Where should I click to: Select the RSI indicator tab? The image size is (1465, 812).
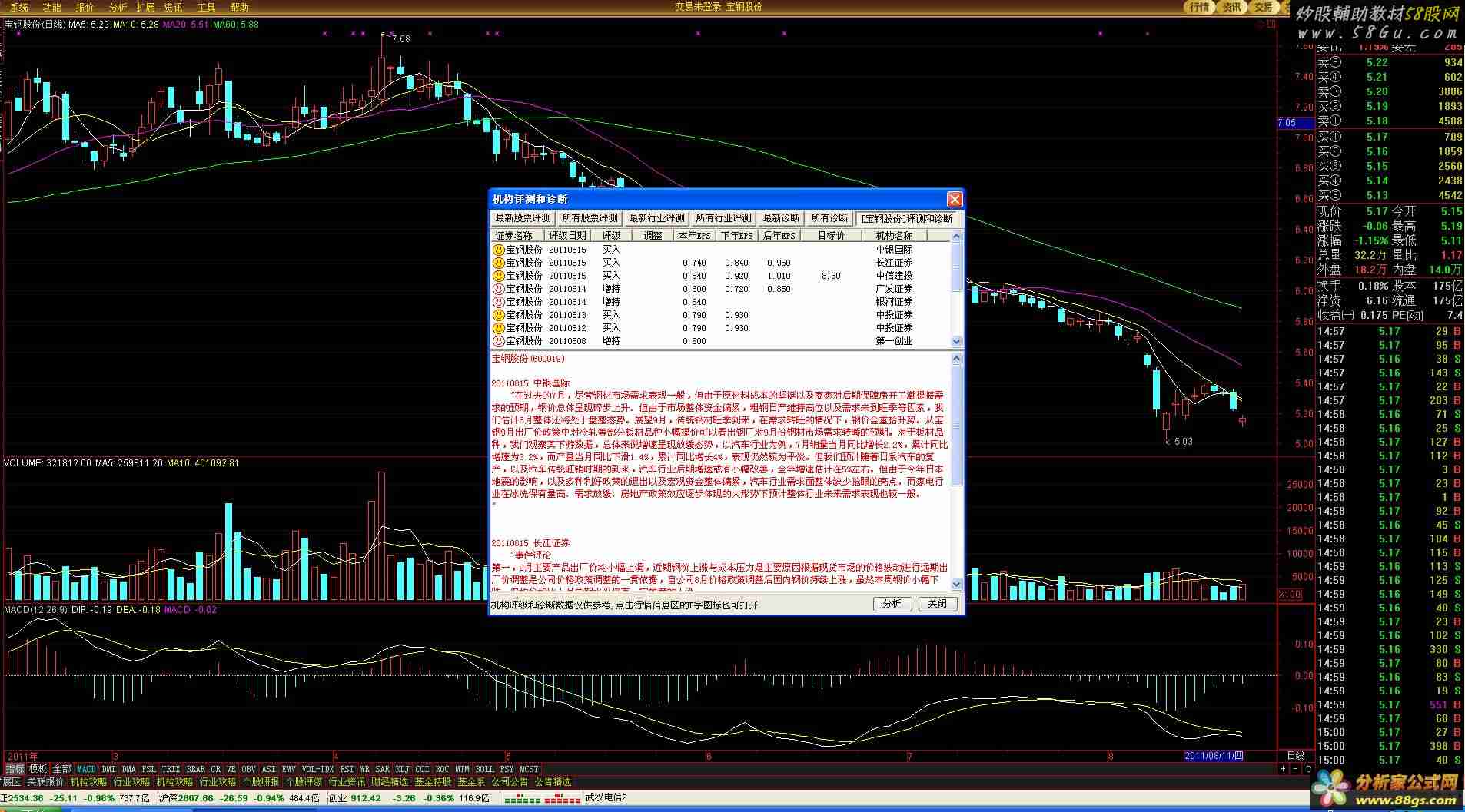coord(347,769)
